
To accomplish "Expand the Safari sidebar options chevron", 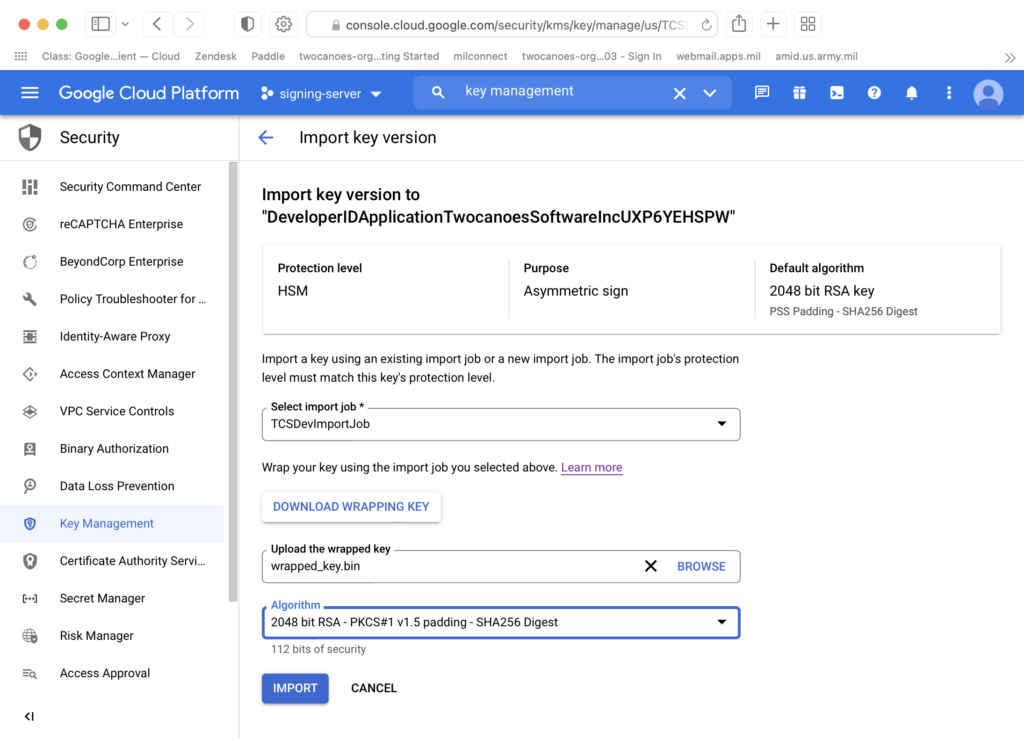I will coord(125,24).
